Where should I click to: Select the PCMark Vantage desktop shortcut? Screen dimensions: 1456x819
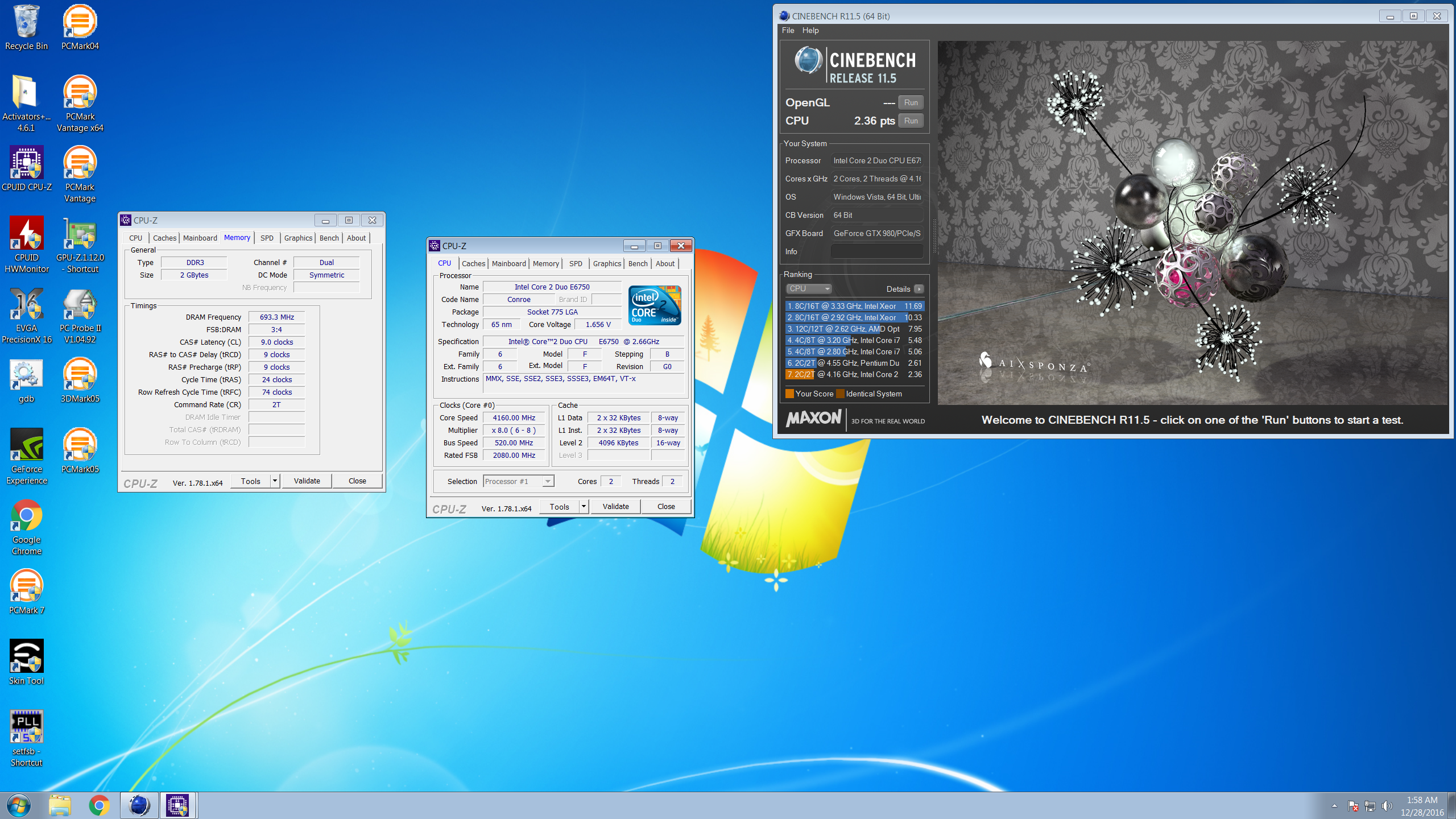coord(80,174)
